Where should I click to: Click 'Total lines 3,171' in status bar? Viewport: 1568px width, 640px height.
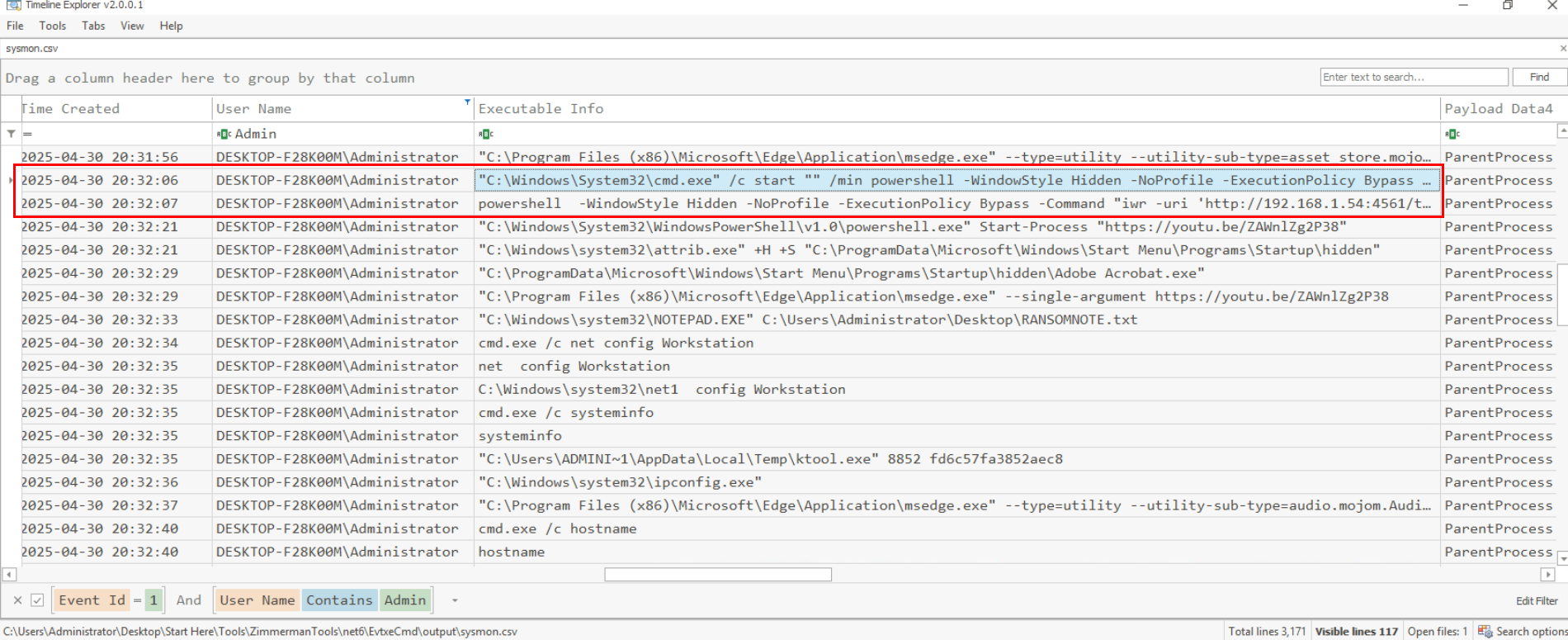(1267, 632)
